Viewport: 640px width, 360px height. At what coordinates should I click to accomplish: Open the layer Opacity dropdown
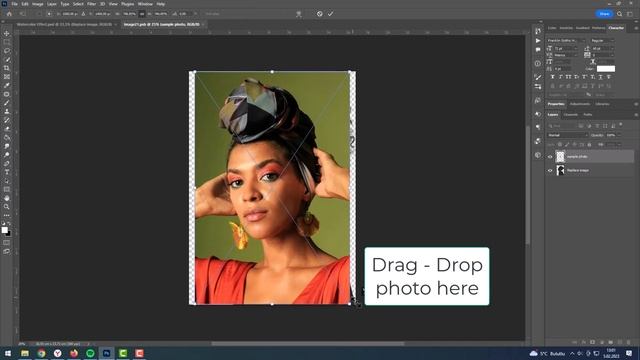point(618,135)
